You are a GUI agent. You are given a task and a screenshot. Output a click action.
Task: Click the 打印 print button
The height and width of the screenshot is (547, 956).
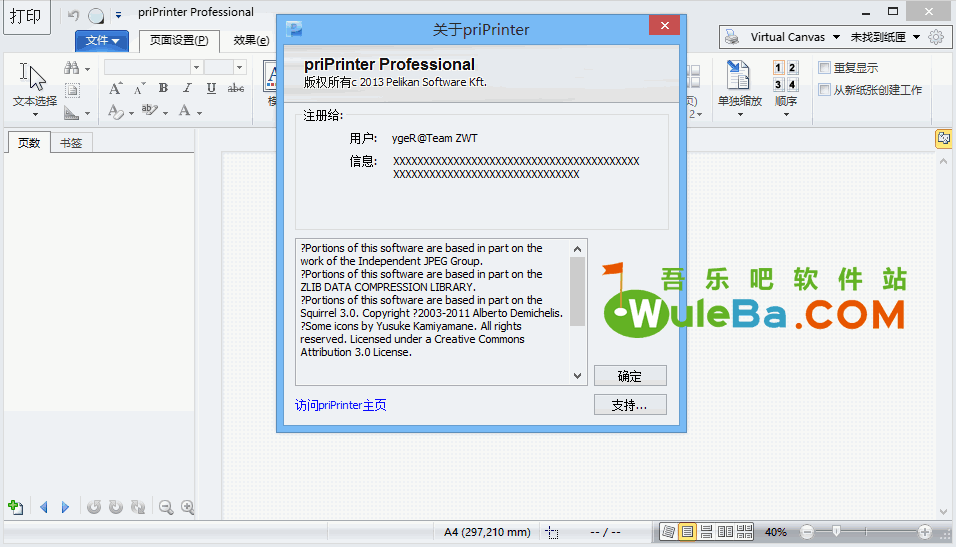[26, 16]
